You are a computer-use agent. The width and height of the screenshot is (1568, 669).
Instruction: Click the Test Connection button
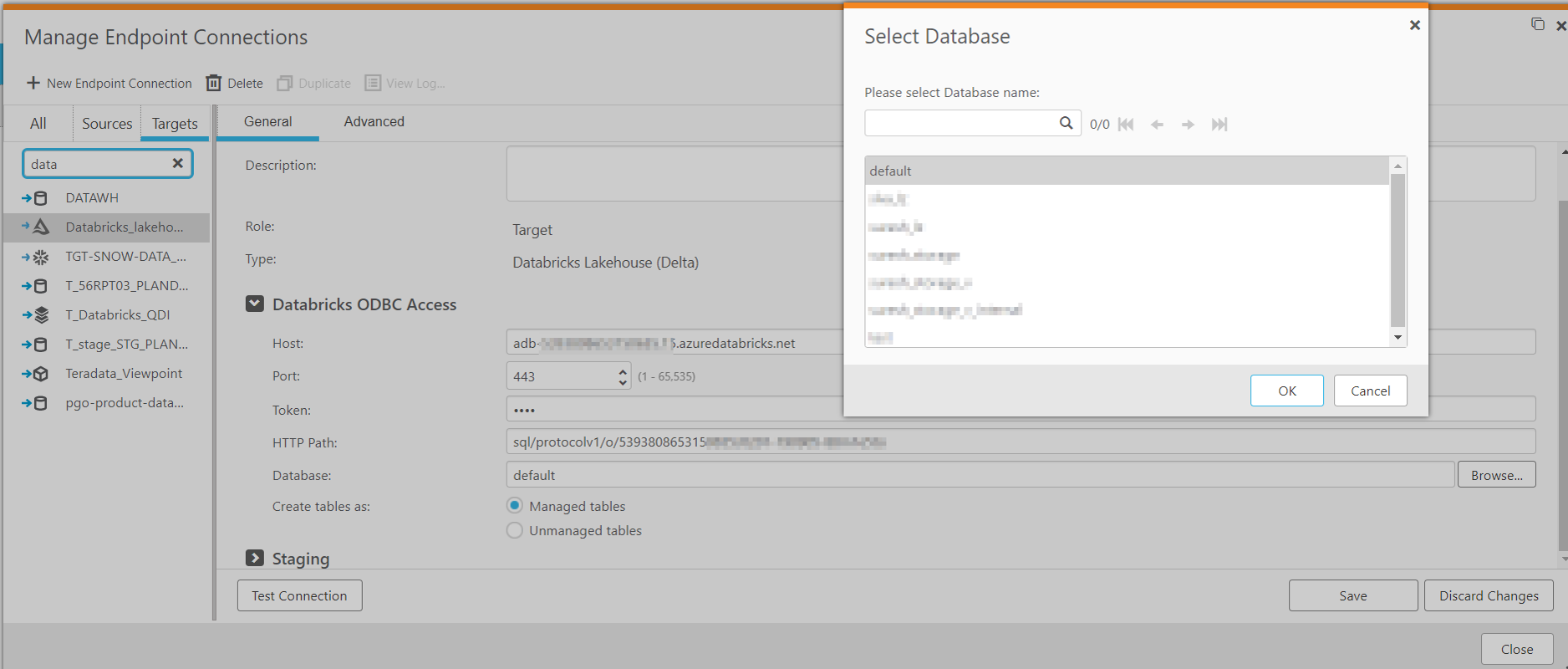tap(299, 595)
